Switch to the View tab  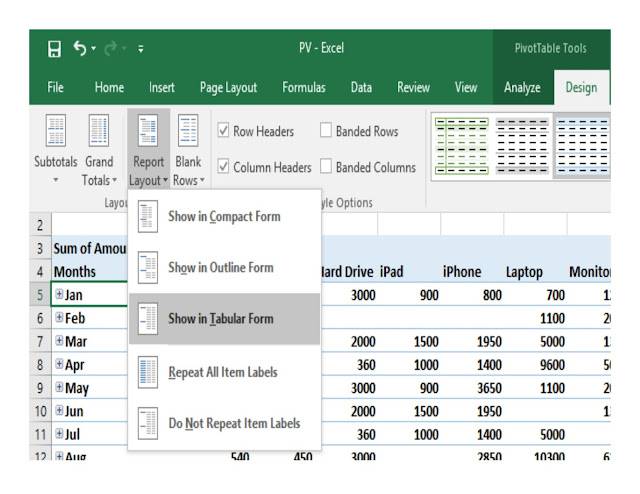tap(466, 87)
